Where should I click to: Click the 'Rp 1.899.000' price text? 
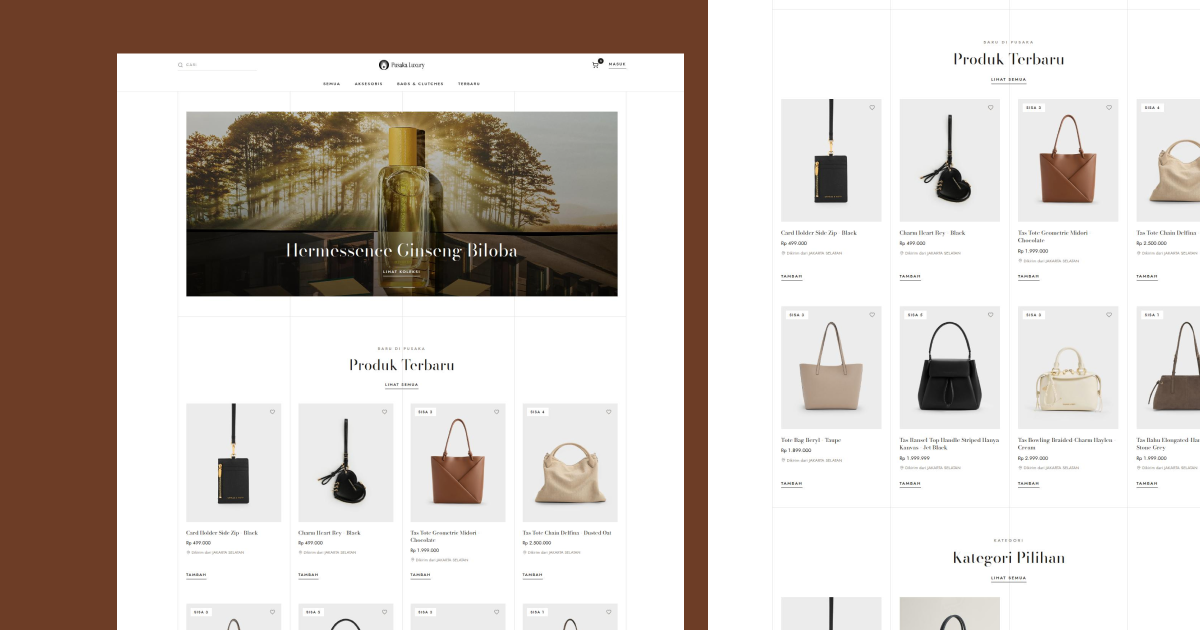pos(796,450)
